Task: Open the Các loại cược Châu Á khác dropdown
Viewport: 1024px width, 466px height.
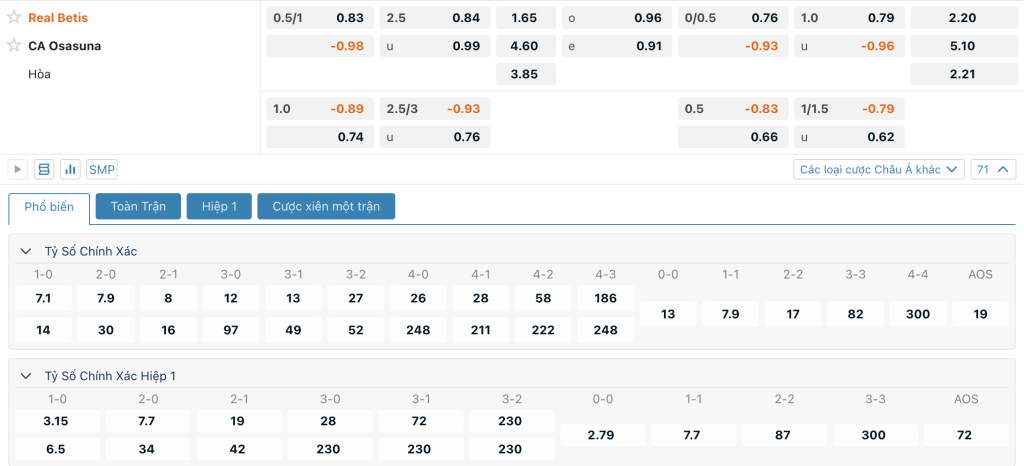Action: (x=879, y=170)
